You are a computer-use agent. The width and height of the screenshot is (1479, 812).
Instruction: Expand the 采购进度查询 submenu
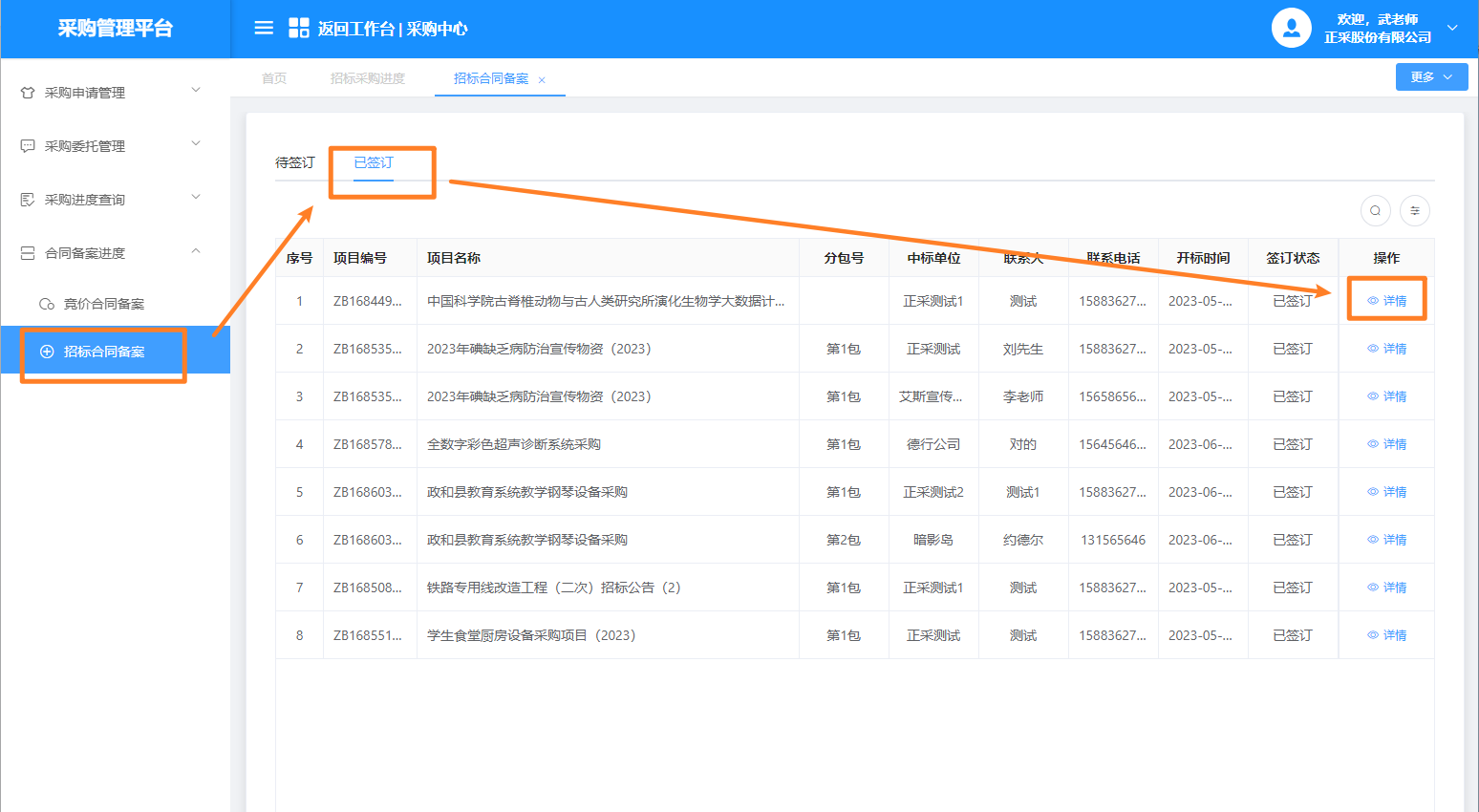coord(196,198)
